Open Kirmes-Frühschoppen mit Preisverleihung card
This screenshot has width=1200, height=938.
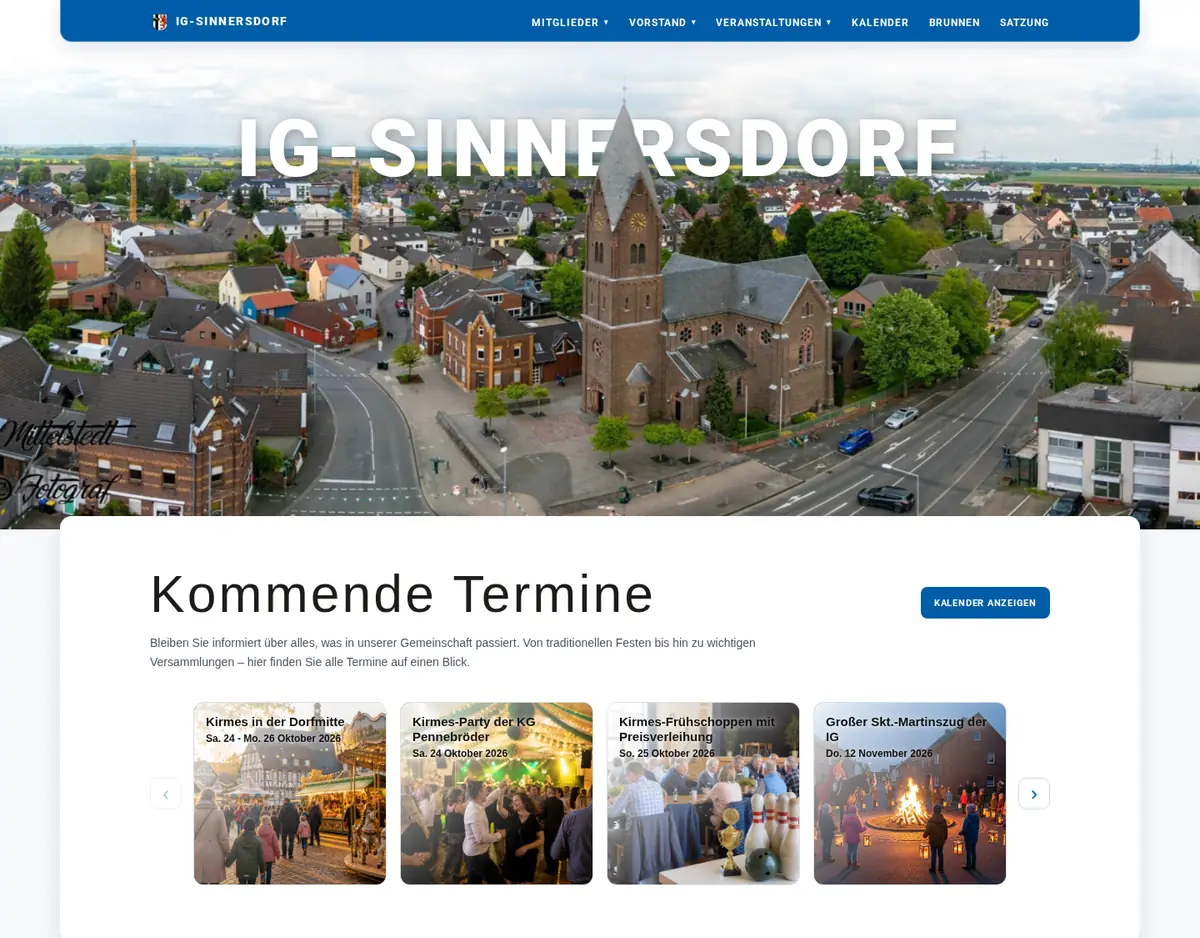tap(703, 794)
